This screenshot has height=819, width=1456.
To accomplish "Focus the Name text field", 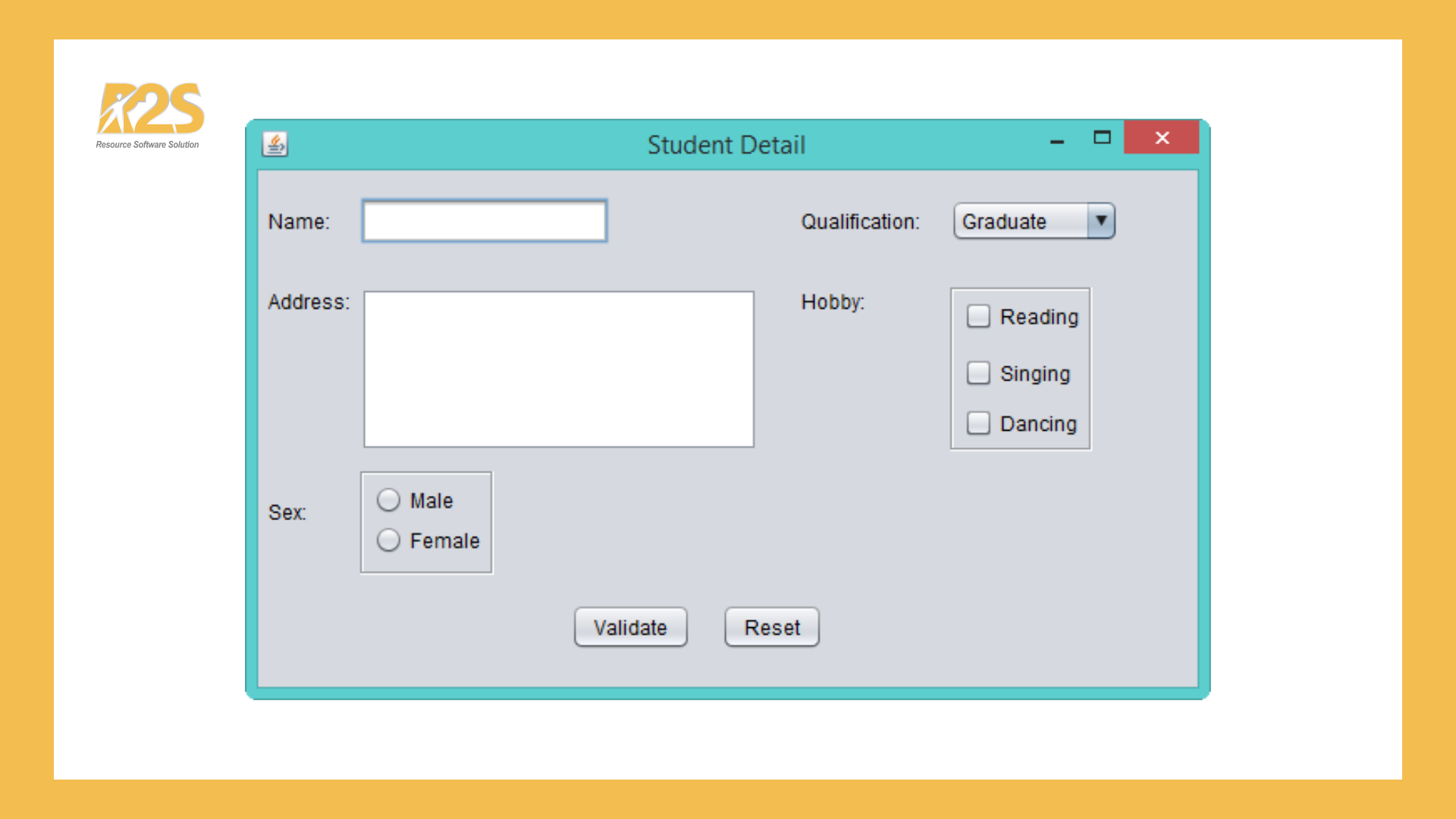I will (x=485, y=221).
